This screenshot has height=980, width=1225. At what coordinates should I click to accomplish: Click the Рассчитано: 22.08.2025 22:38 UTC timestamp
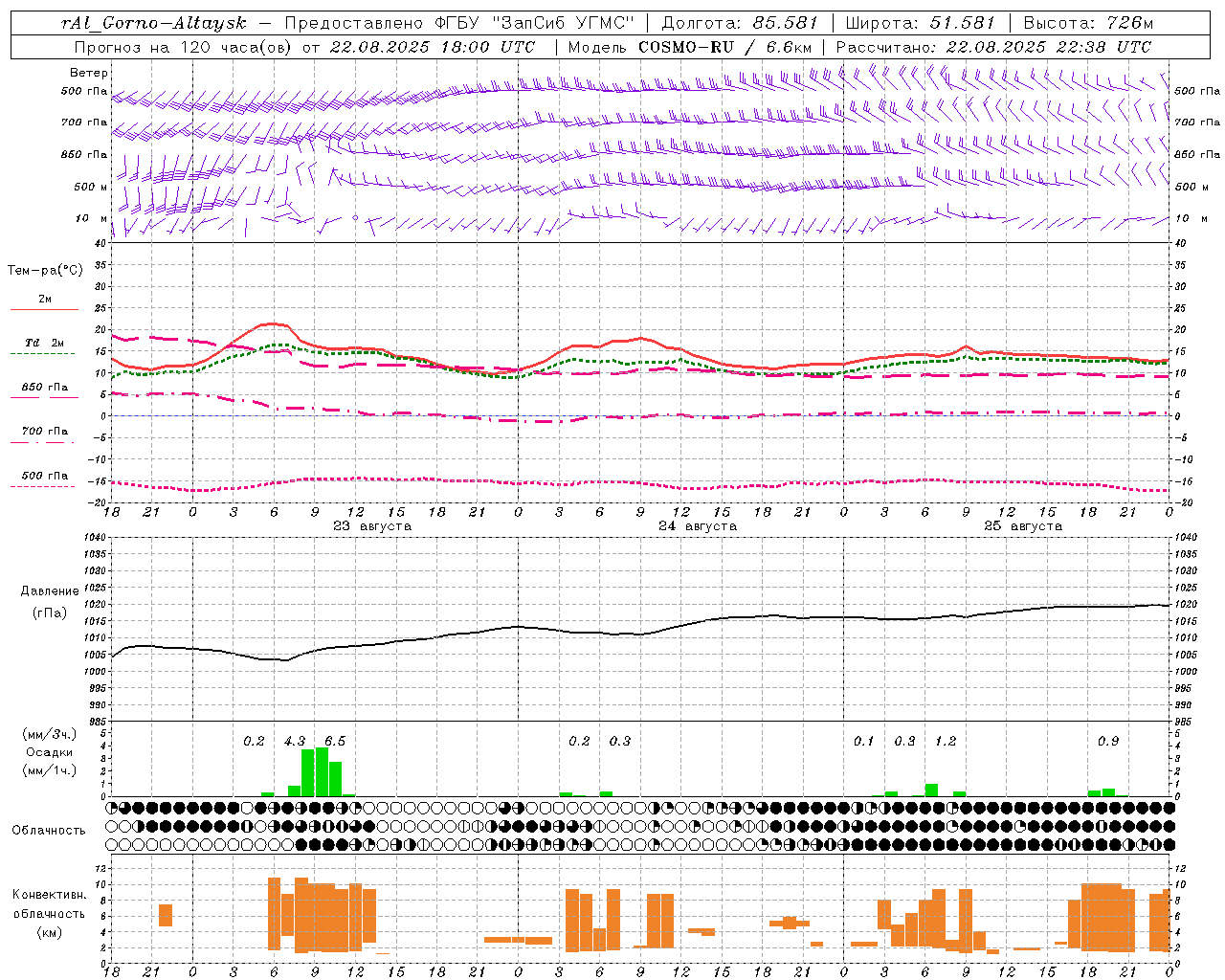click(993, 47)
